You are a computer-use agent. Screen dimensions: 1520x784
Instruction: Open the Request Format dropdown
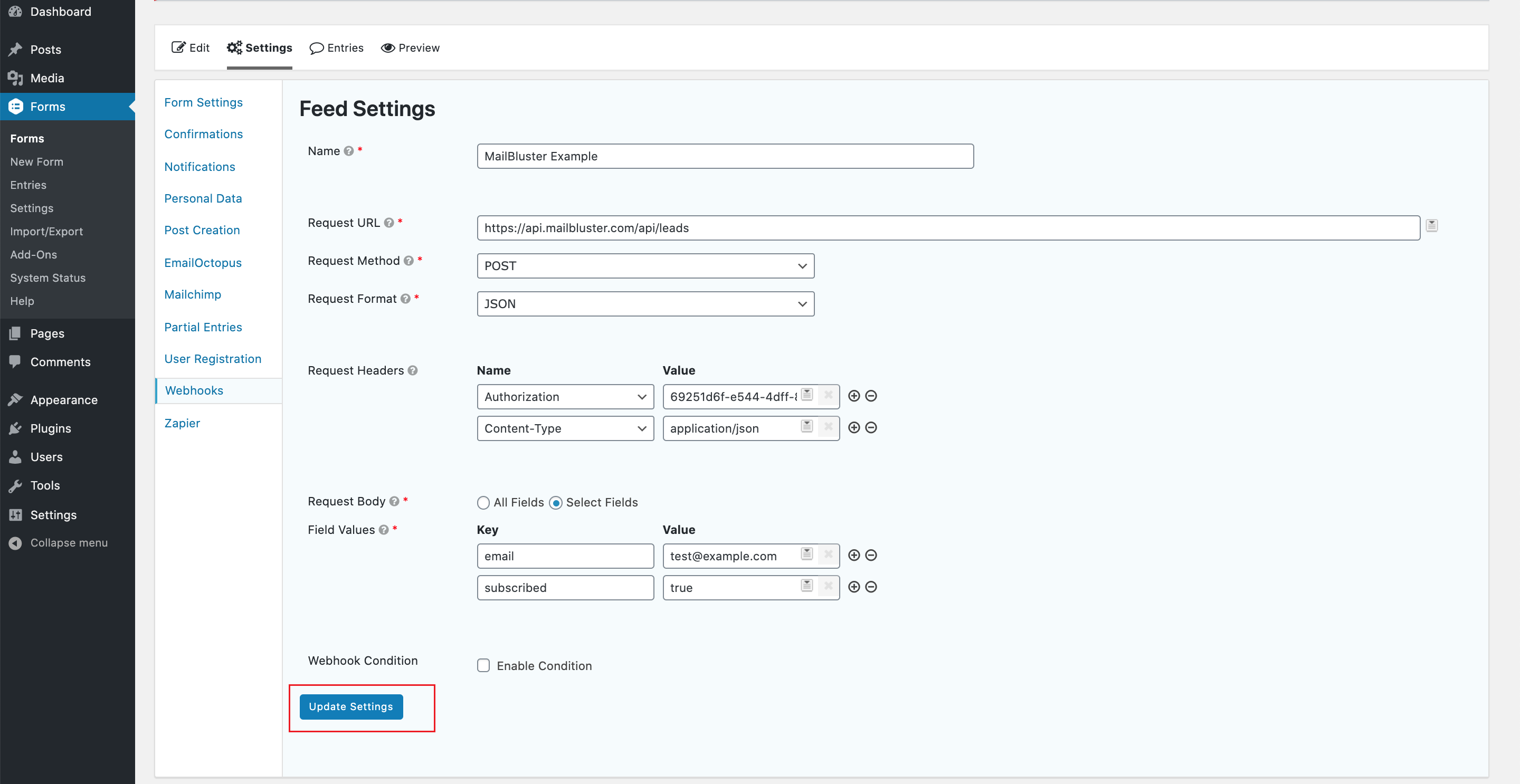click(645, 303)
